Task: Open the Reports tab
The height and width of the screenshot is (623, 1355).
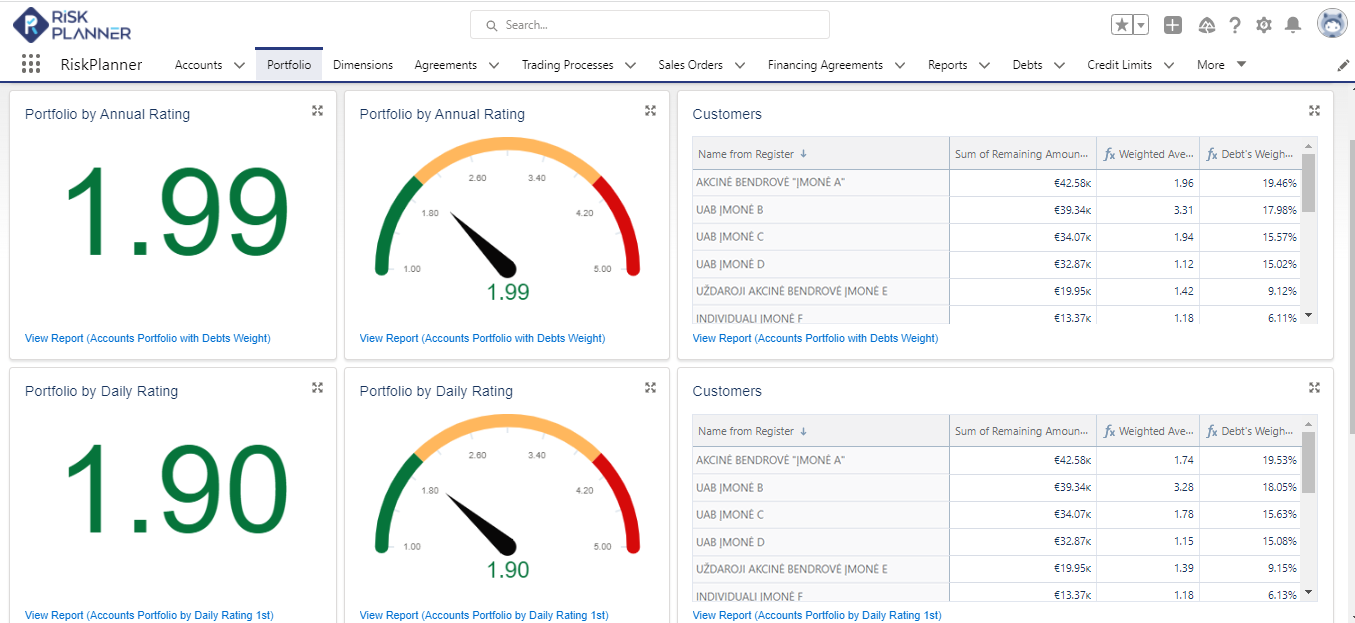Action: pos(947,65)
